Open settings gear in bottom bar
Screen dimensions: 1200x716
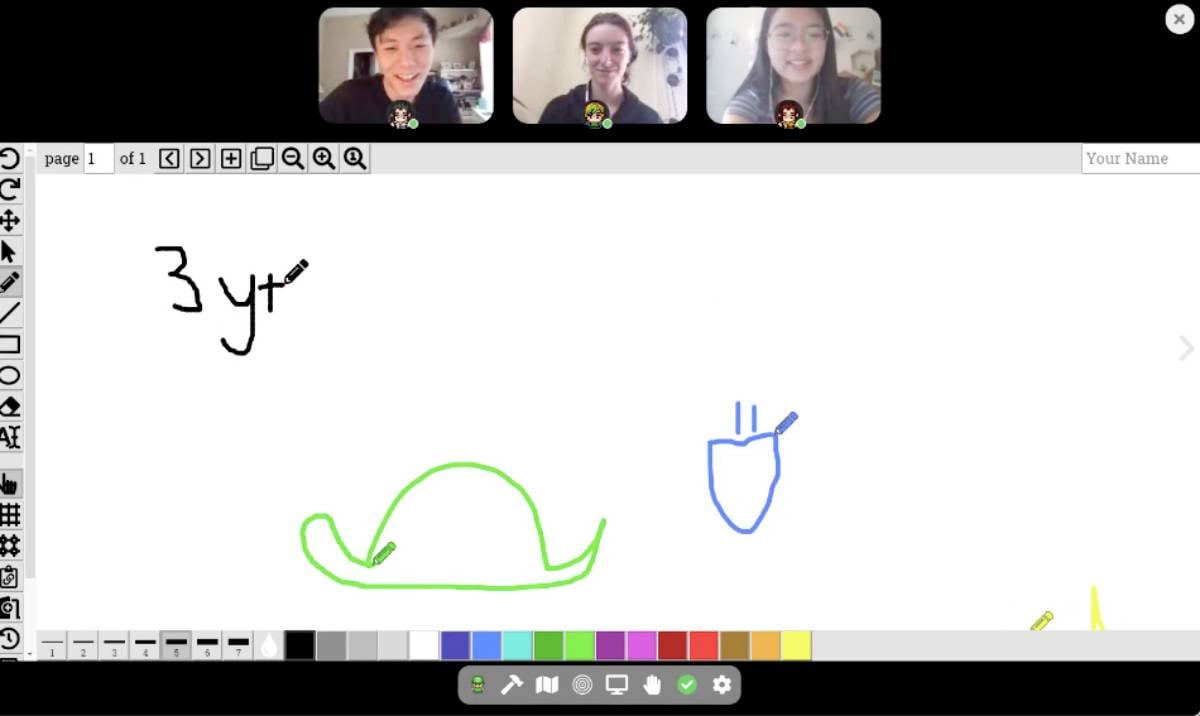[x=722, y=685]
